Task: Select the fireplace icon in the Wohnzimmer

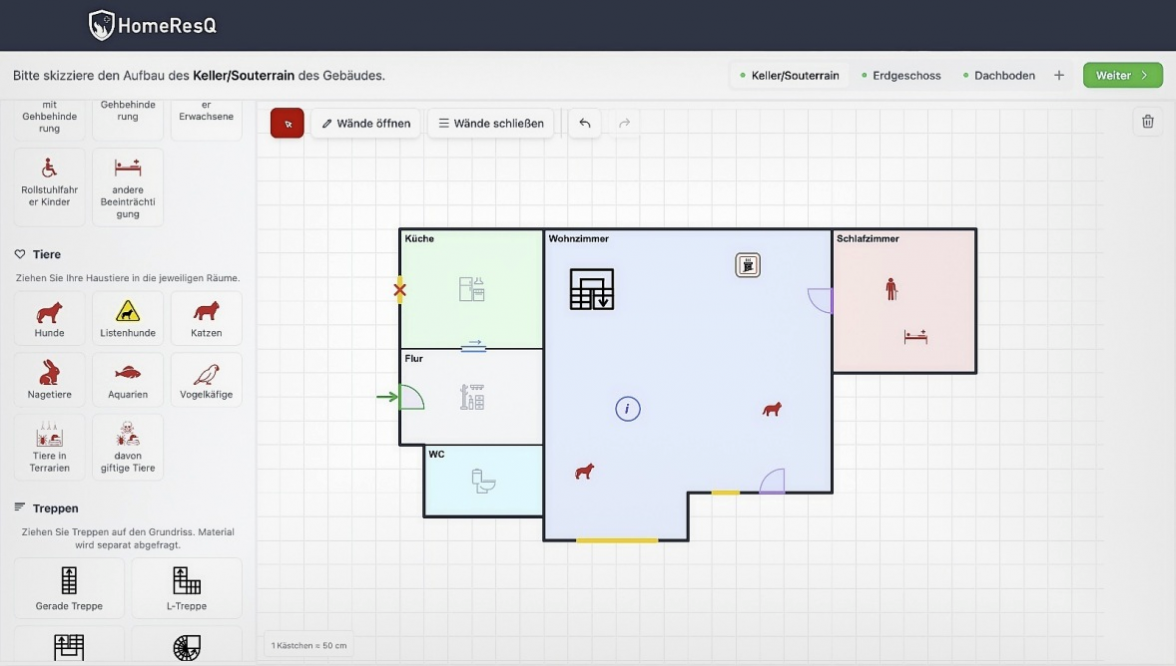Action: (748, 265)
